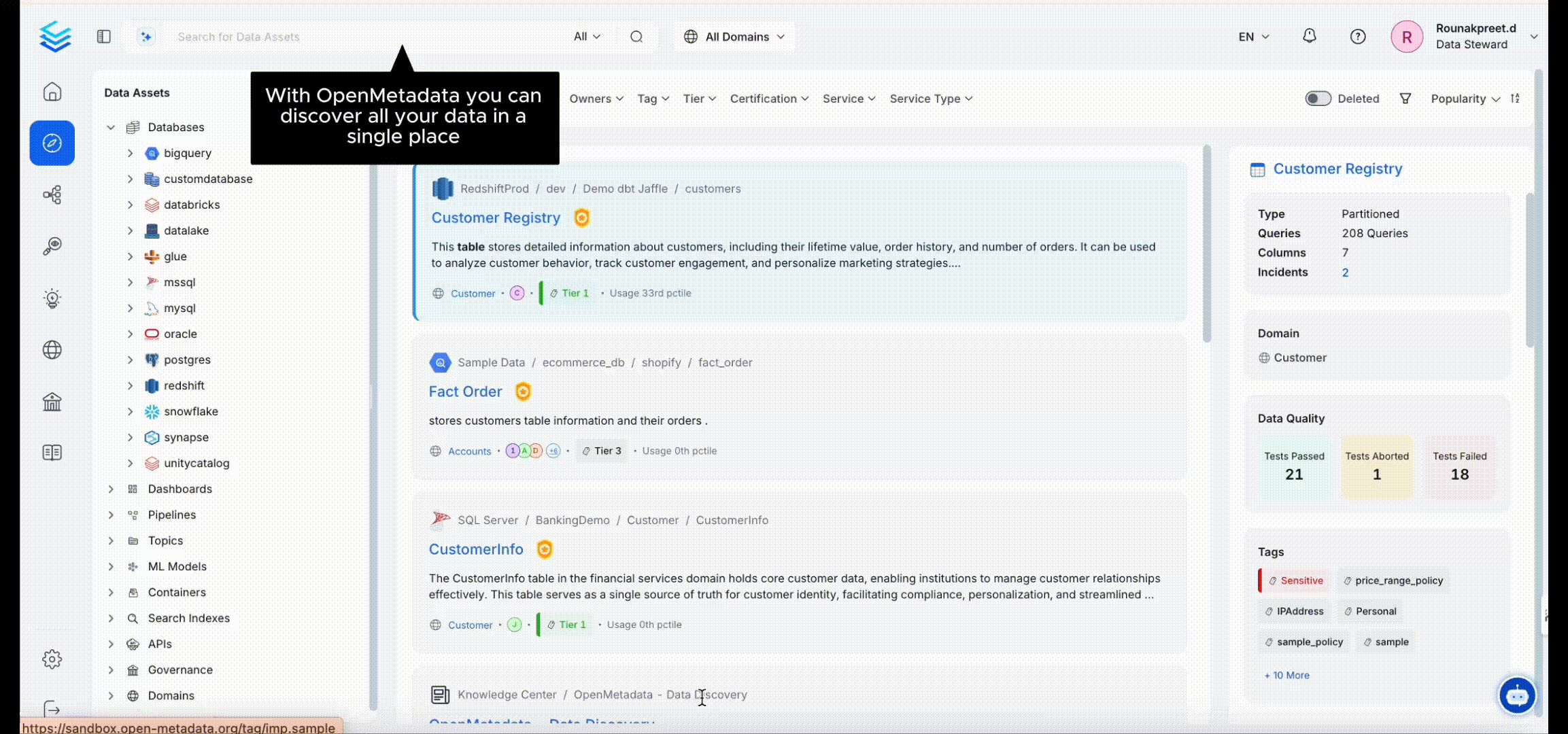Open the CustomerInfo result title
Screen dimensions: 1568x734
click(476, 549)
